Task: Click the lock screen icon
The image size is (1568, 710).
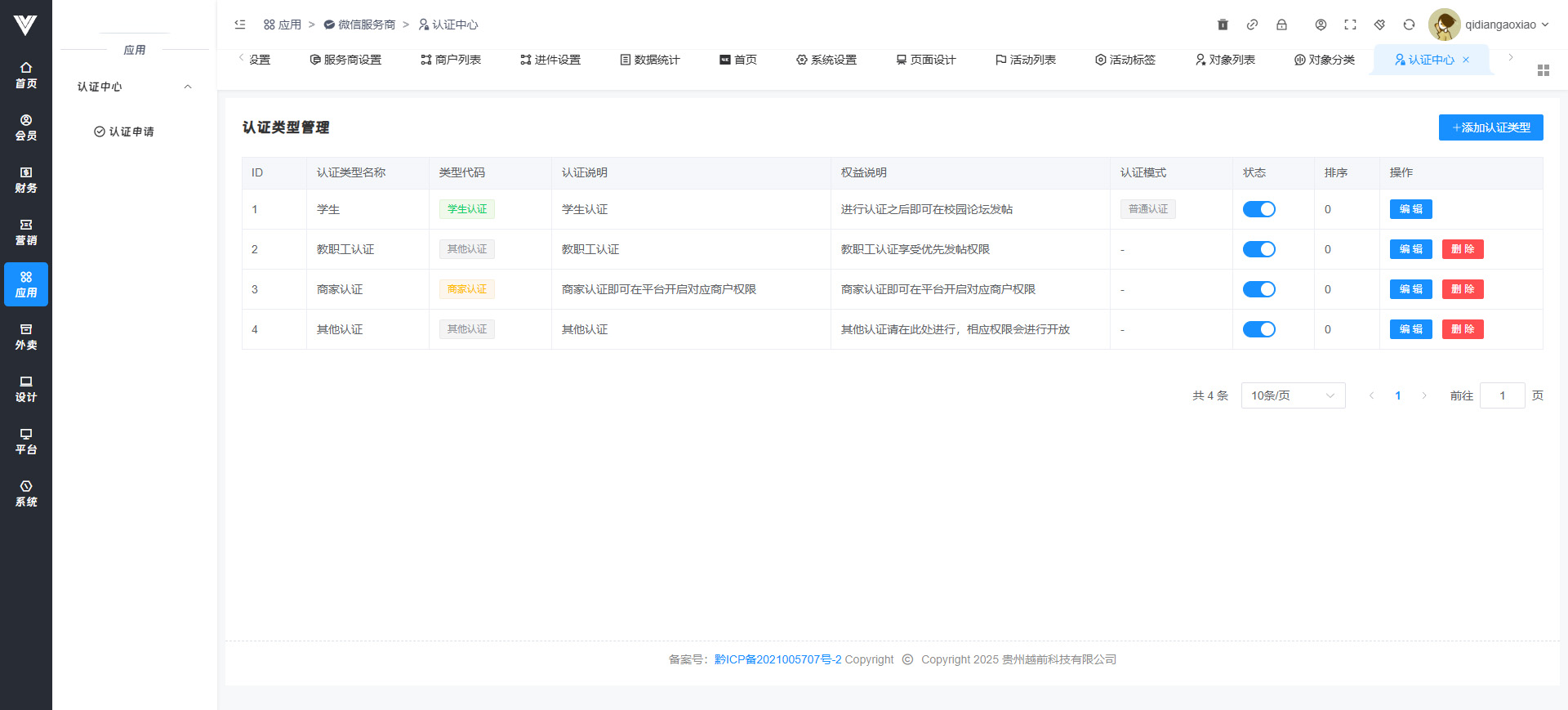Action: (1281, 25)
